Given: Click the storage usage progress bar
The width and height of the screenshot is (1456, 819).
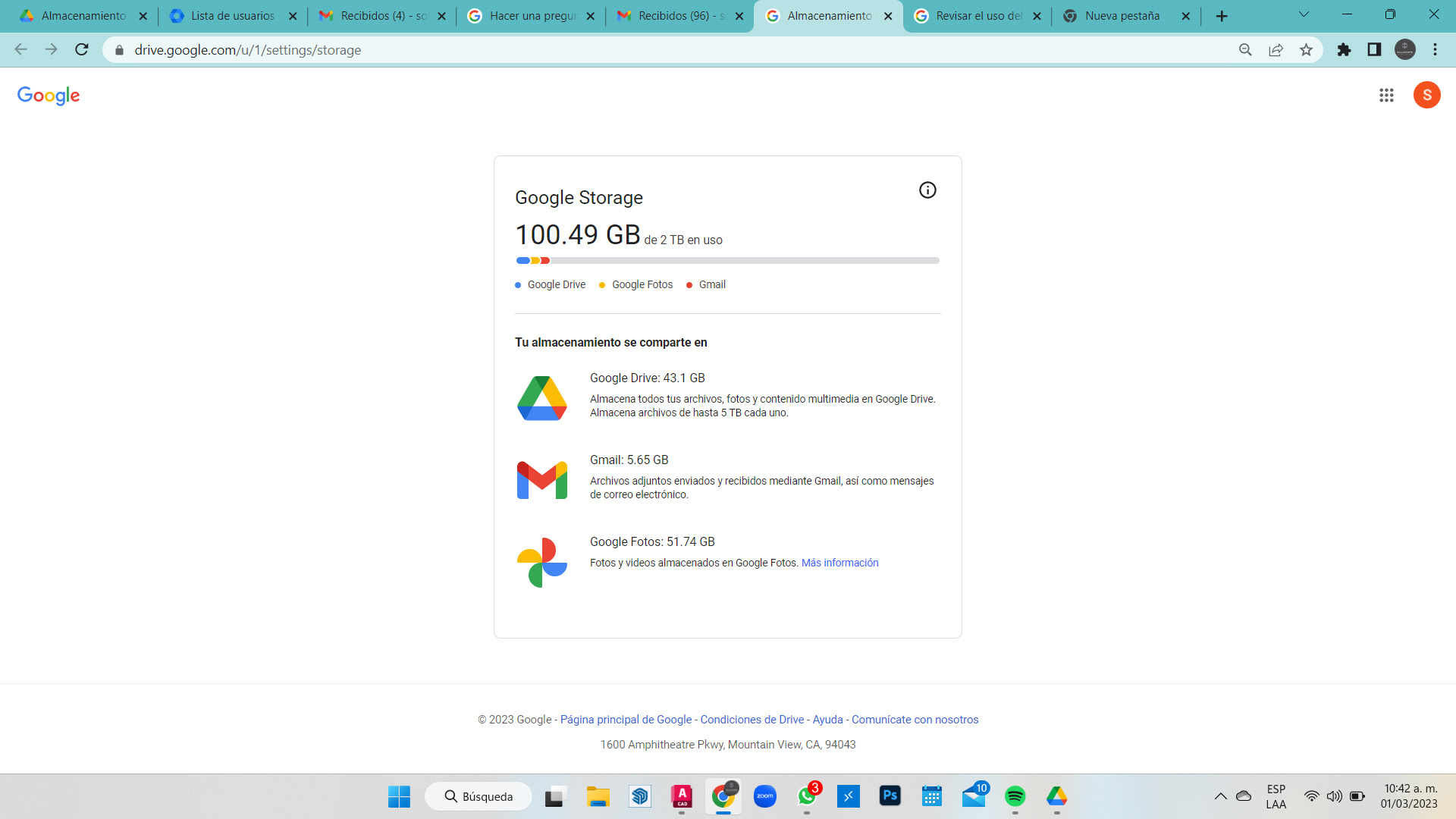Looking at the screenshot, I should (728, 261).
